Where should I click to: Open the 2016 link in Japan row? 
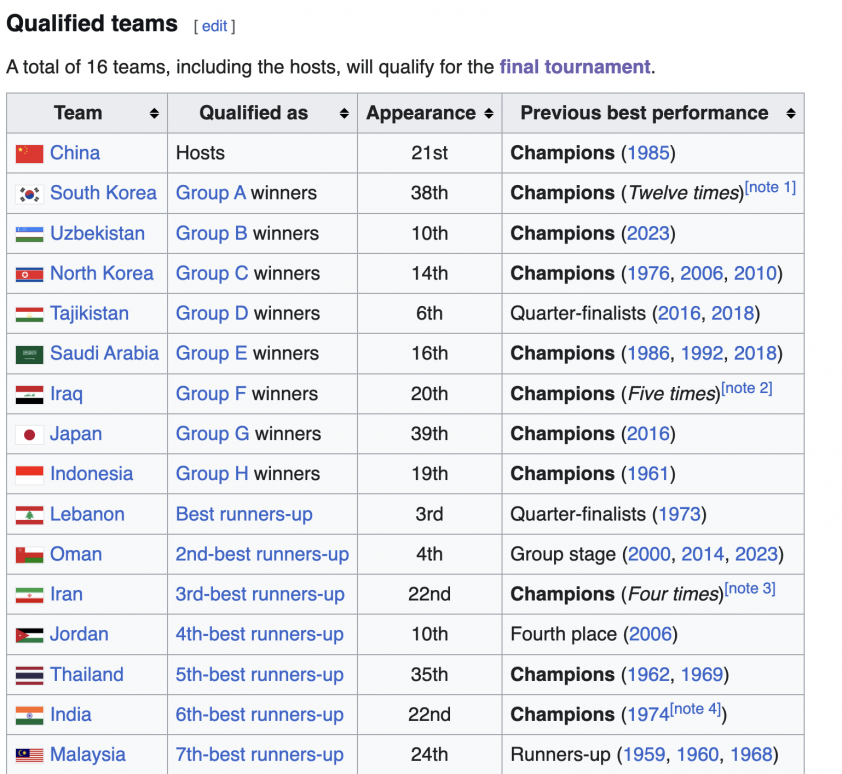648,433
